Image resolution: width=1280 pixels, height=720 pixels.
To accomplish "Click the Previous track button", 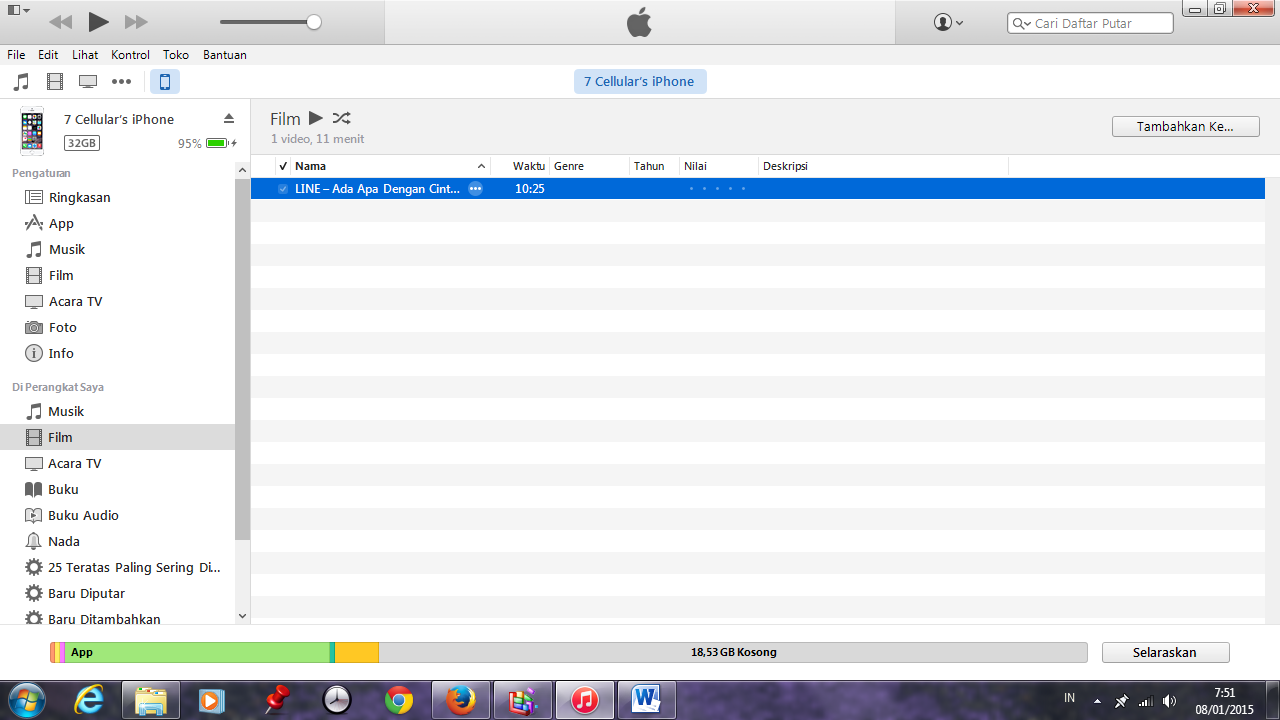I will [x=60, y=22].
